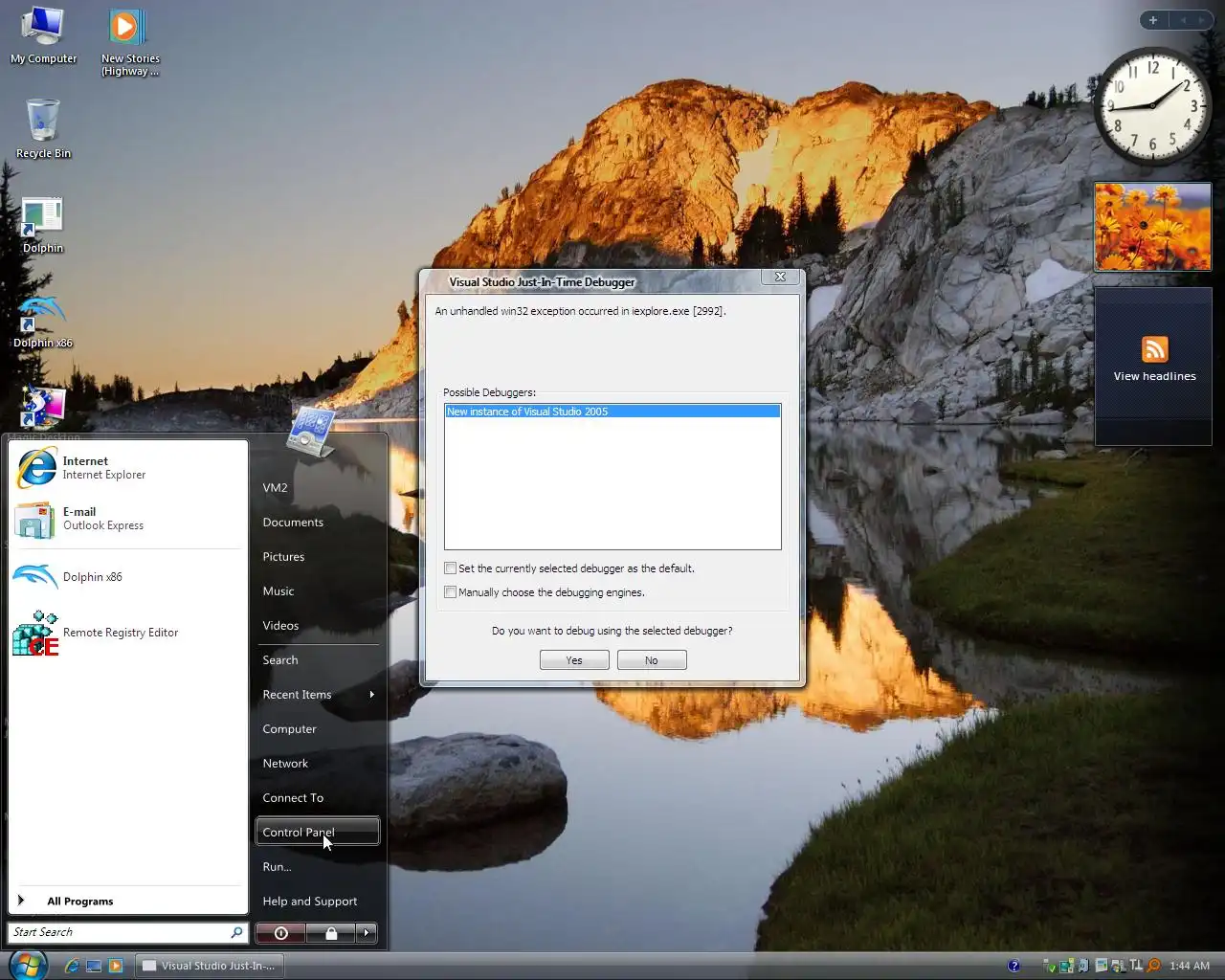Open Internet Explorer quick launch icon
The height and width of the screenshot is (980, 1225).
(72, 966)
